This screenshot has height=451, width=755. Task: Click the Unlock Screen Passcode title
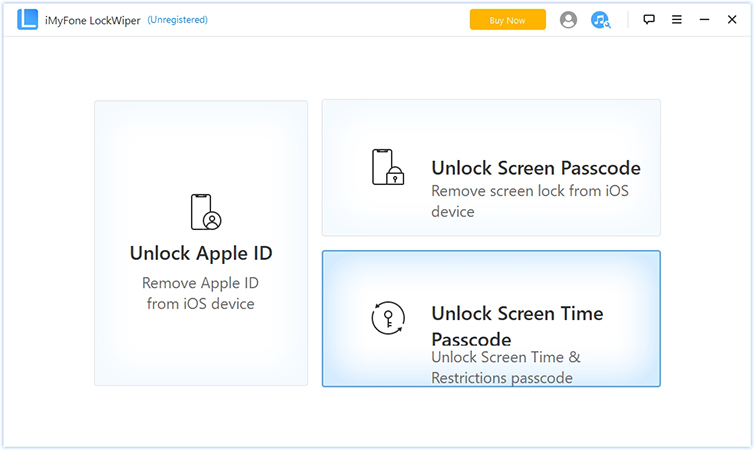536,168
